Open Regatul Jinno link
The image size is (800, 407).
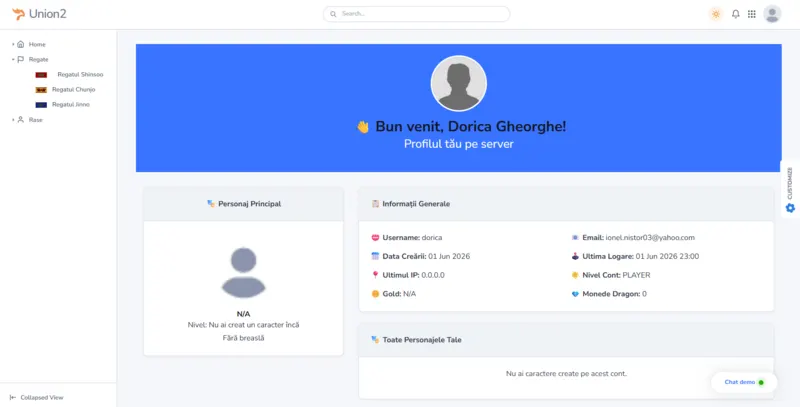click(x=71, y=105)
